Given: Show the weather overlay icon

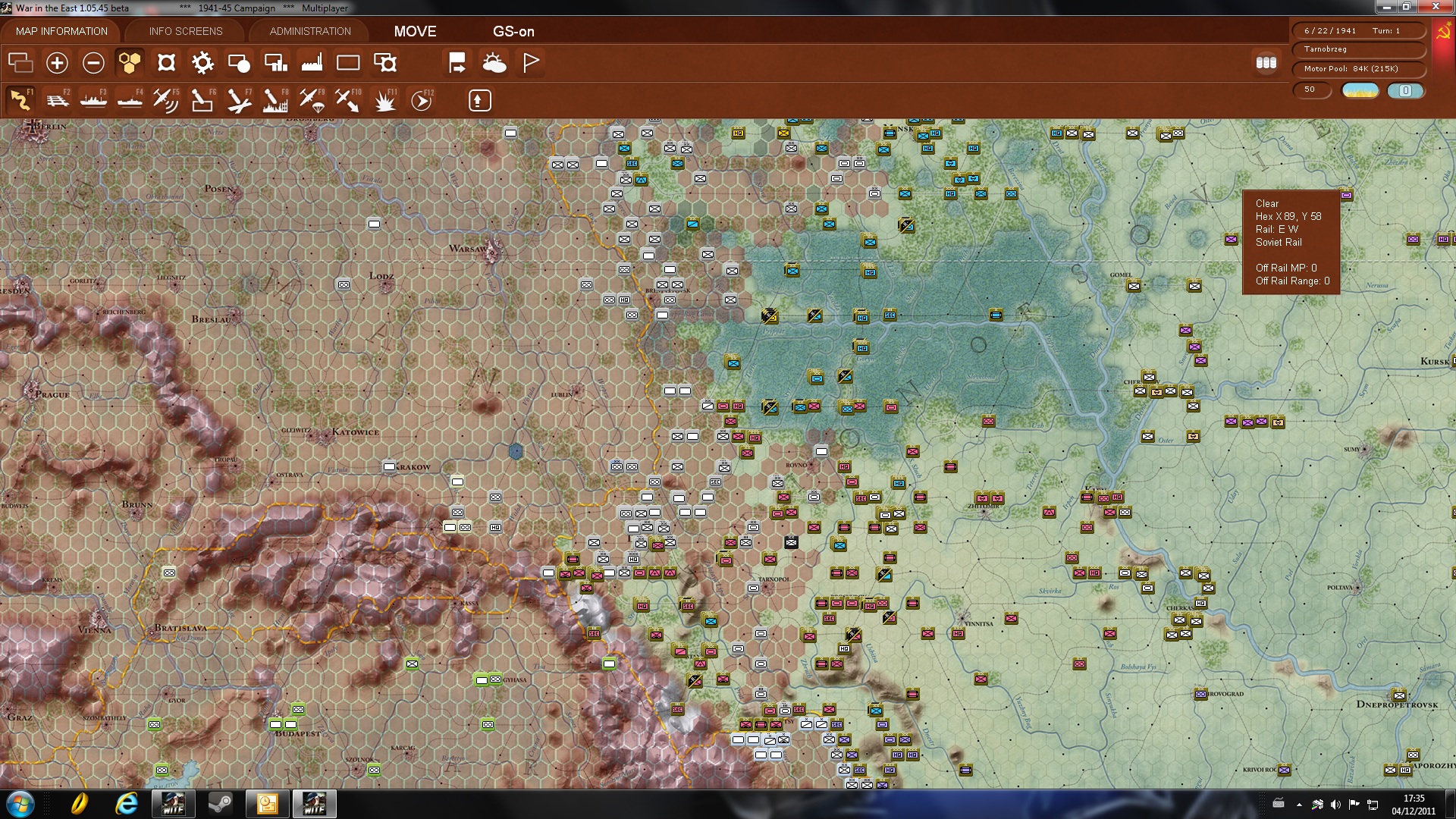Looking at the screenshot, I should click(x=494, y=63).
